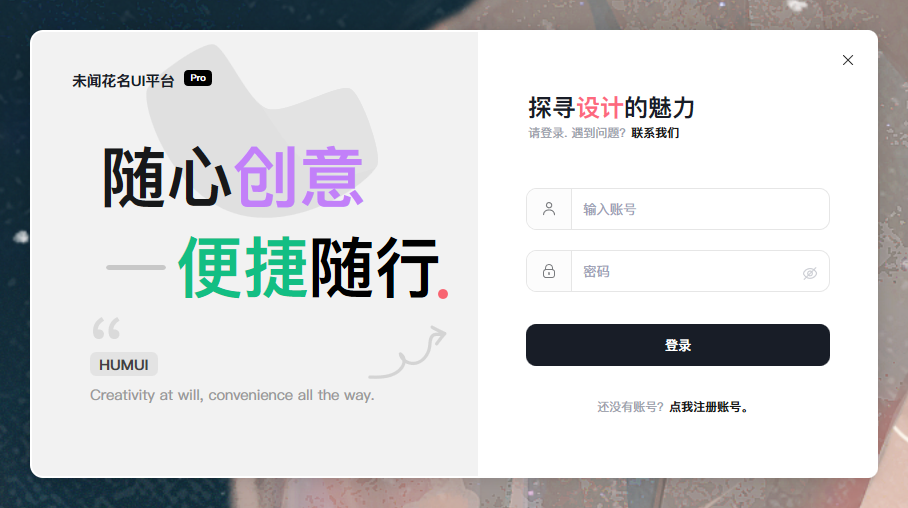Click the HUMUI tag label
Viewport: 908px width, 508px height.
pos(124,365)
